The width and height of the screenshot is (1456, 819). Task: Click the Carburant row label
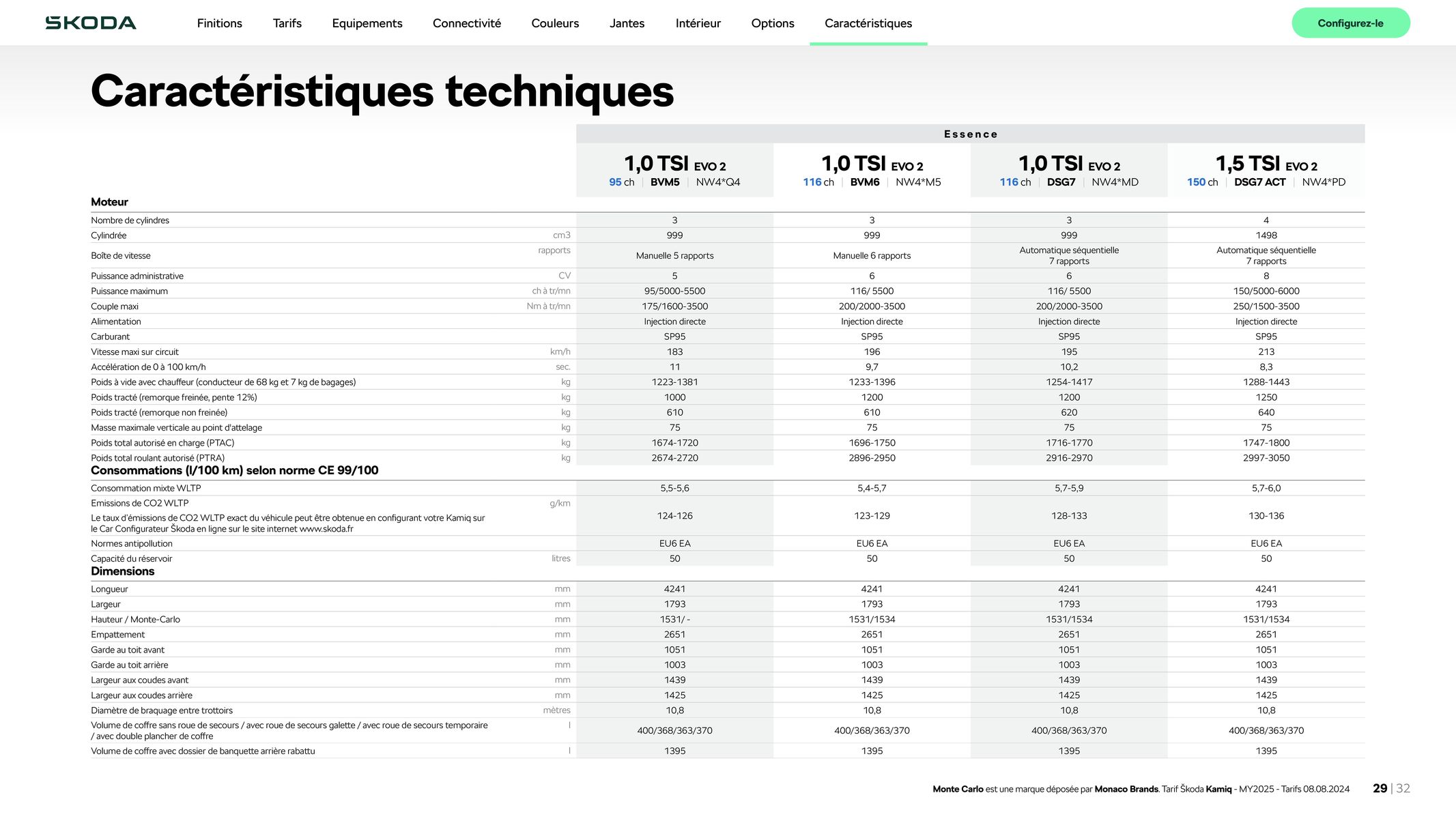pyautogui.click(x=110, y=336)
